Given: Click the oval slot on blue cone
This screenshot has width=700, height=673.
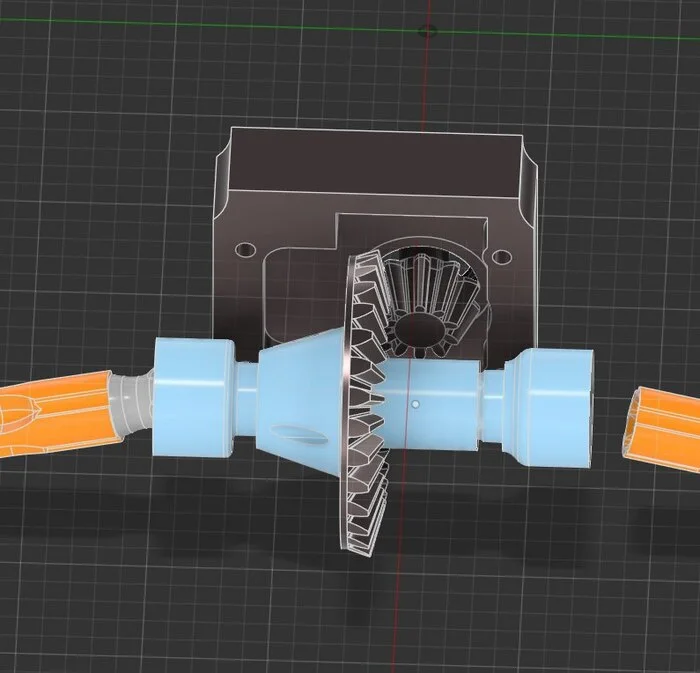Looking at the screenshot, I should 298,433.
